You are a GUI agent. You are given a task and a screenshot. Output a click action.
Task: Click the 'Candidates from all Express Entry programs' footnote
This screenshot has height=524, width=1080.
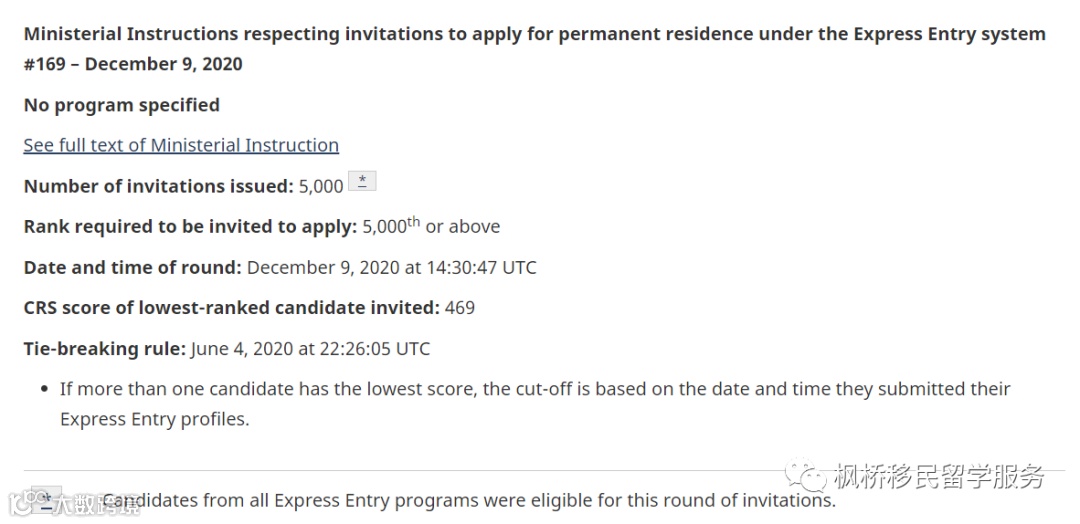470,500
